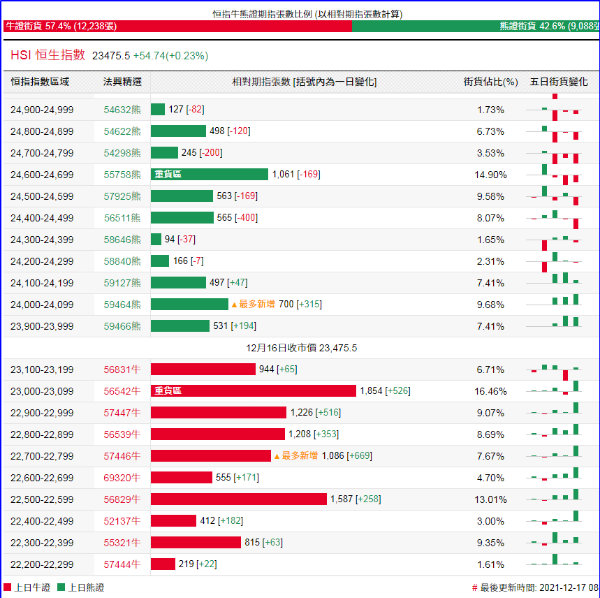Click the orange 最多新增 triangle in 22,700-22,799 row

point(277,456)
